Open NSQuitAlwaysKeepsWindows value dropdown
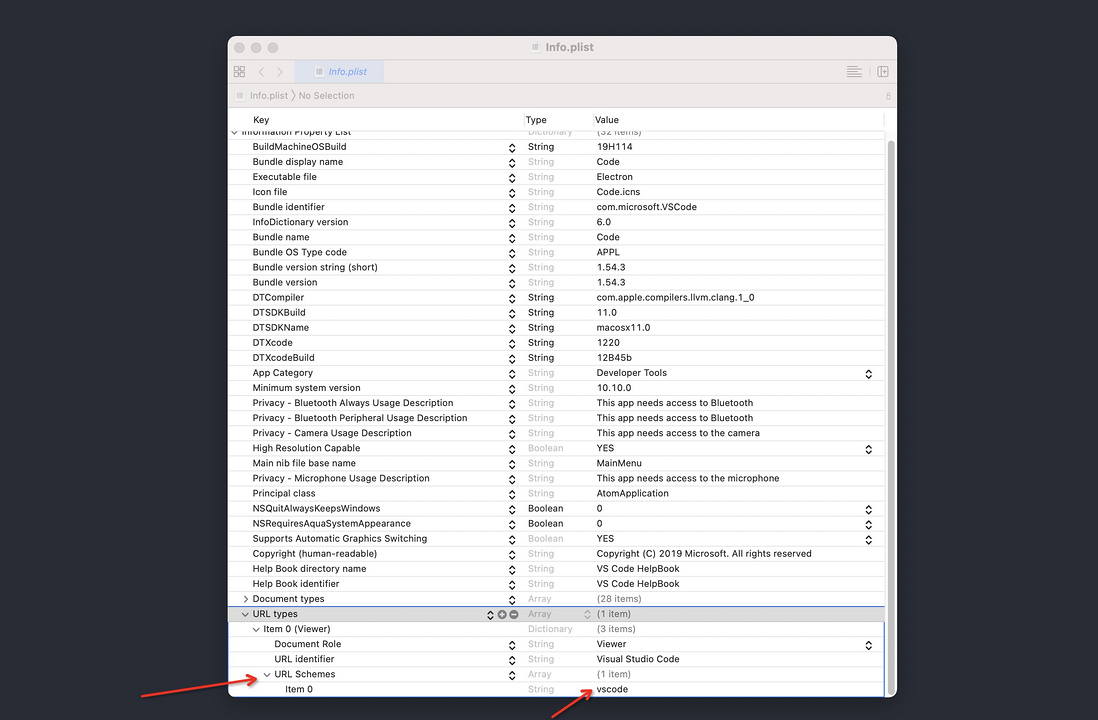 point(868,510)
